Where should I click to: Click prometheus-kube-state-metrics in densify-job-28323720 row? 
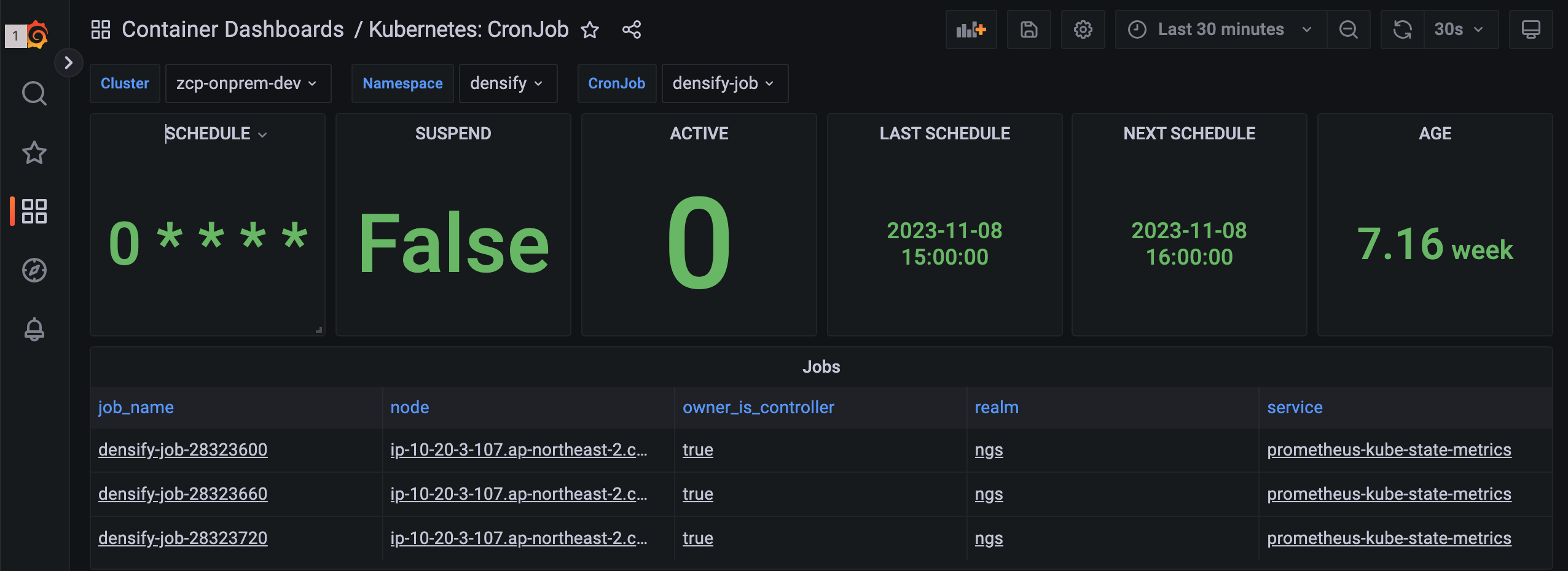point(1389,538)
